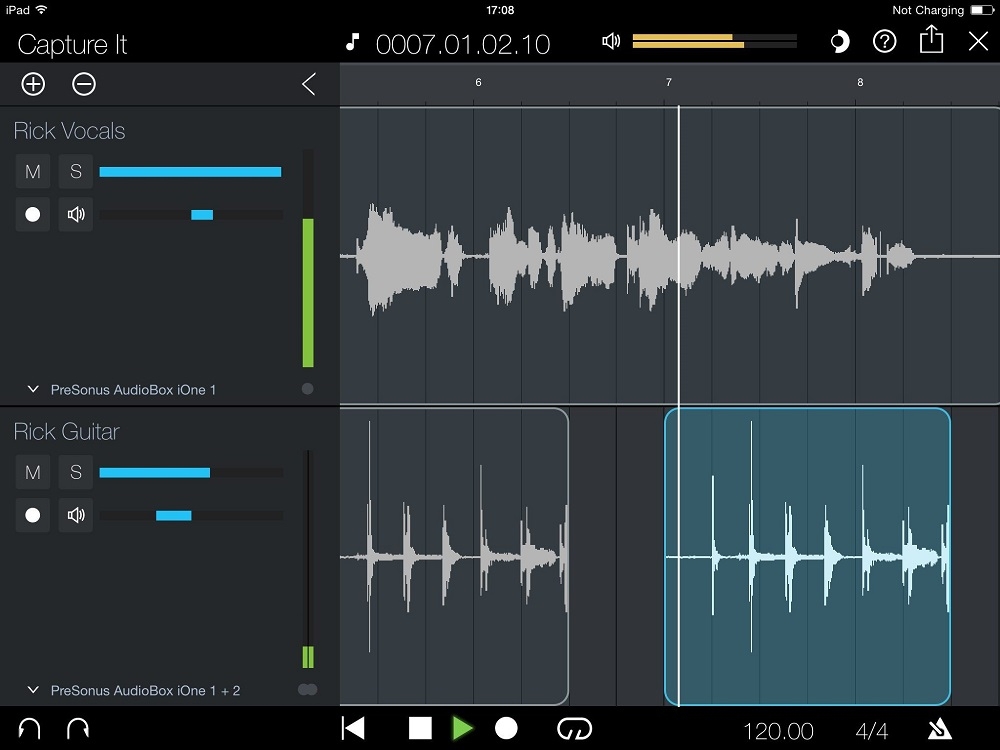This screenshot has height=750, width=1000.
Task: Toggle stereo channel indicator on Rick Guitar
Action: [307, 689]
